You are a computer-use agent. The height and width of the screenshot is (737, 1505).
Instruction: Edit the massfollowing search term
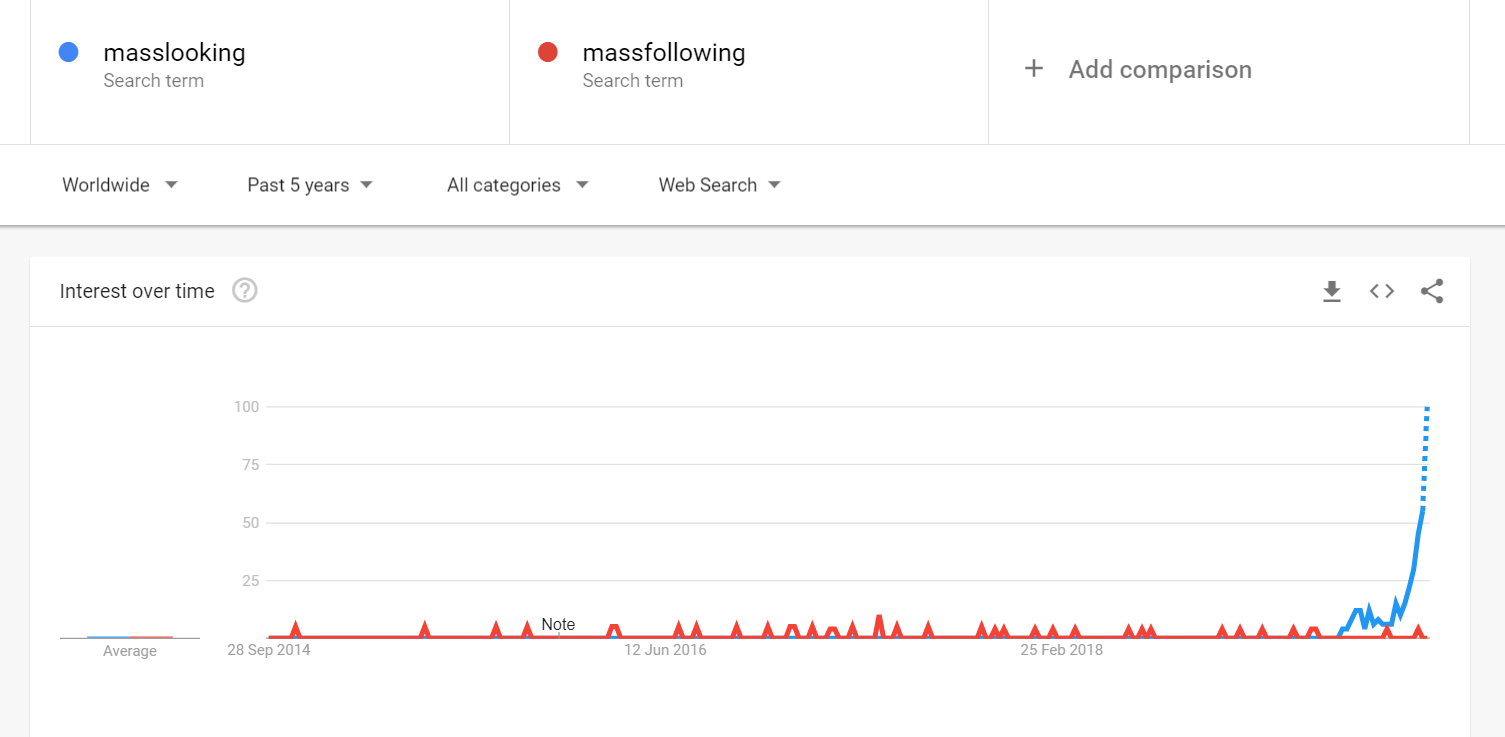664,52
